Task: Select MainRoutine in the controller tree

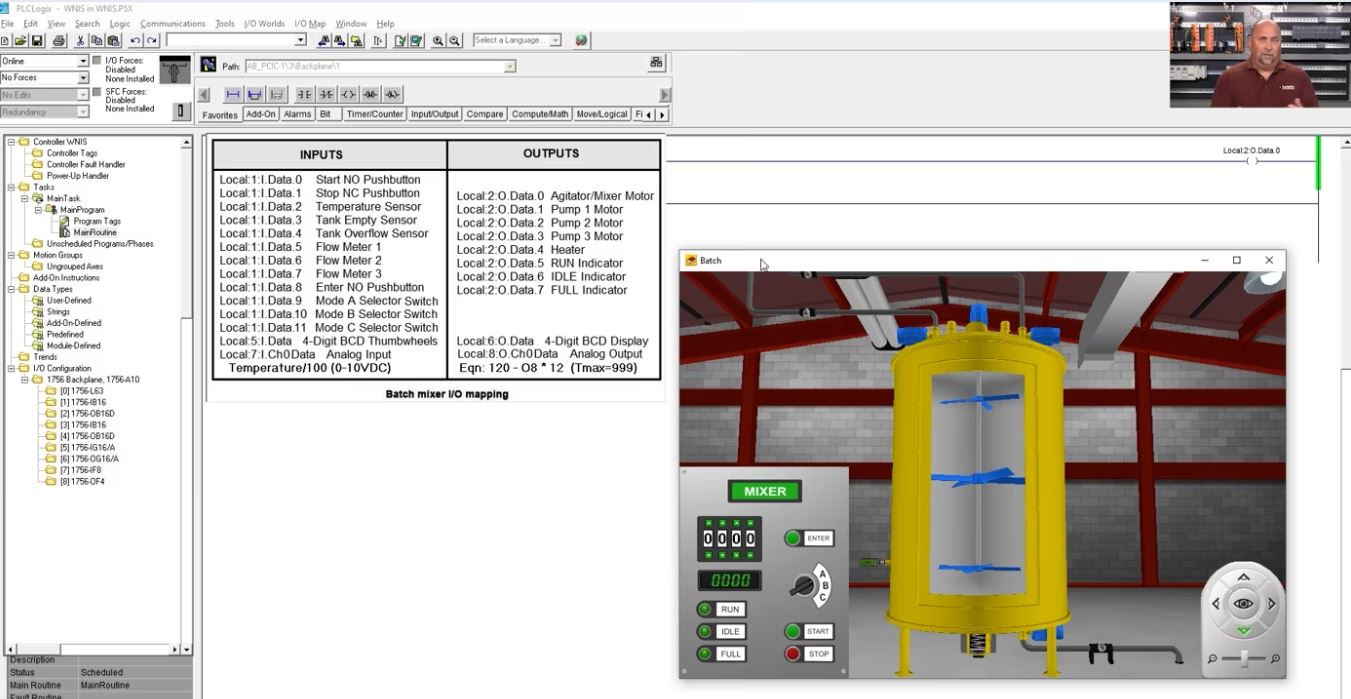Action: pyautogui.click(x=94, y=232)
